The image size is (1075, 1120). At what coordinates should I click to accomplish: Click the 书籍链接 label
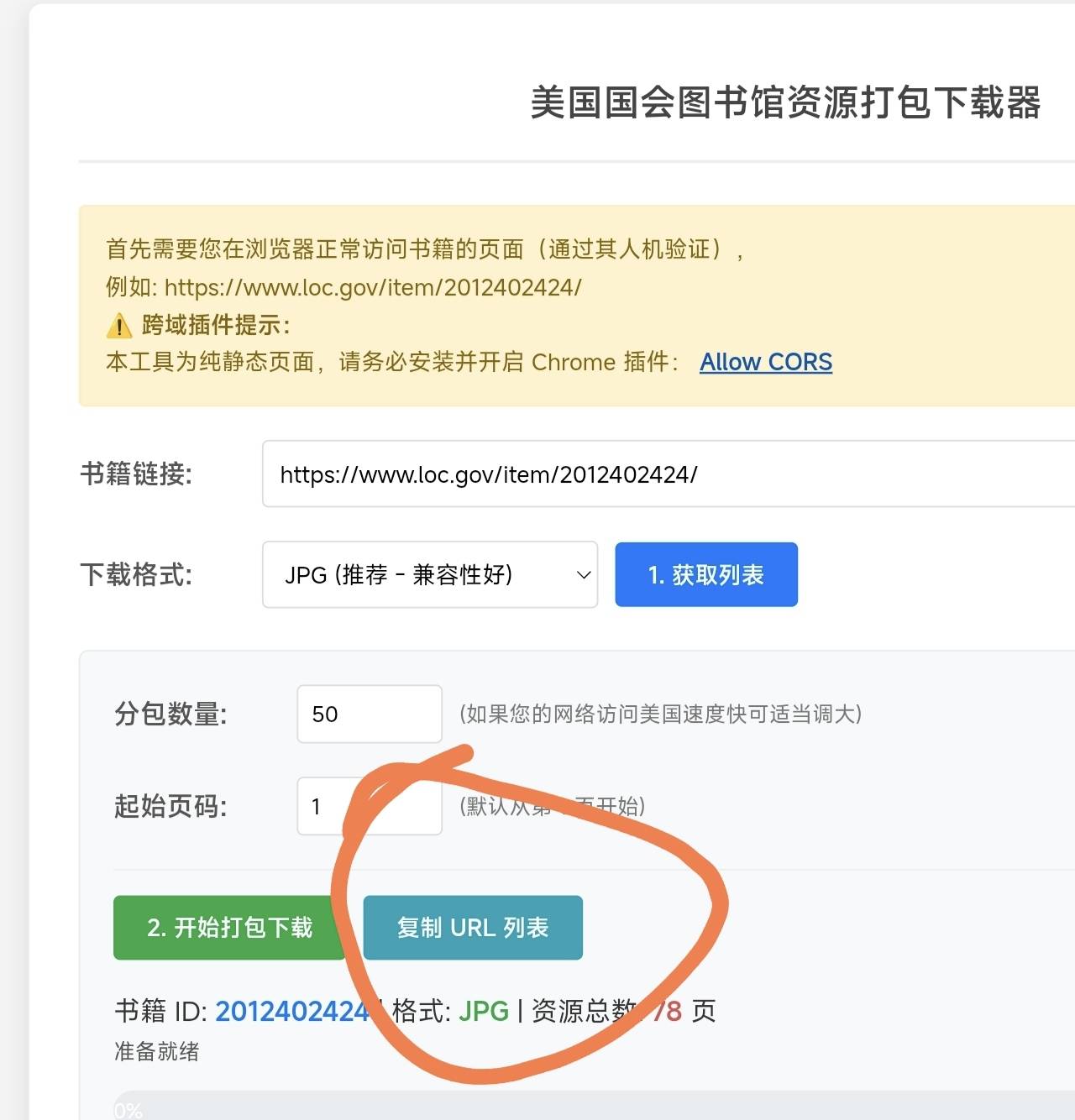click(136, 474)
